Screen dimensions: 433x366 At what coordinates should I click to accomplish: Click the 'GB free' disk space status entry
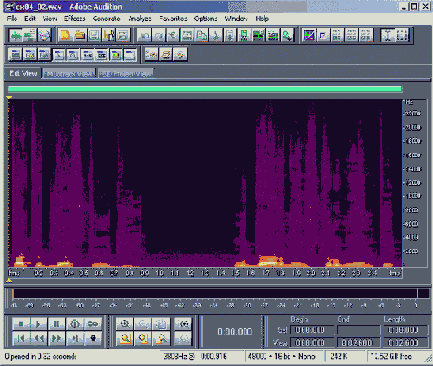click(x=393, y=357)
